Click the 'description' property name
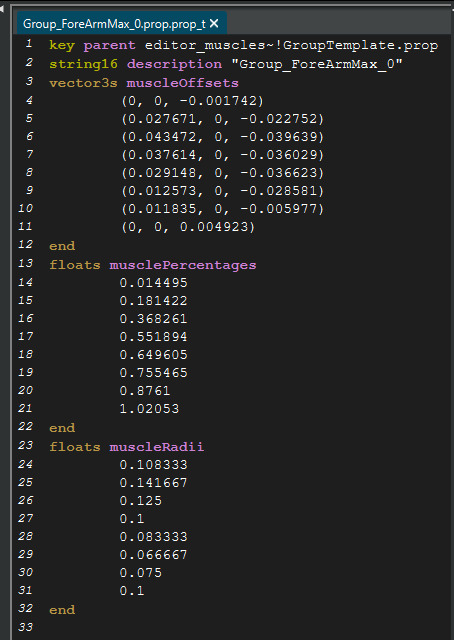 (x=174, y=64)
